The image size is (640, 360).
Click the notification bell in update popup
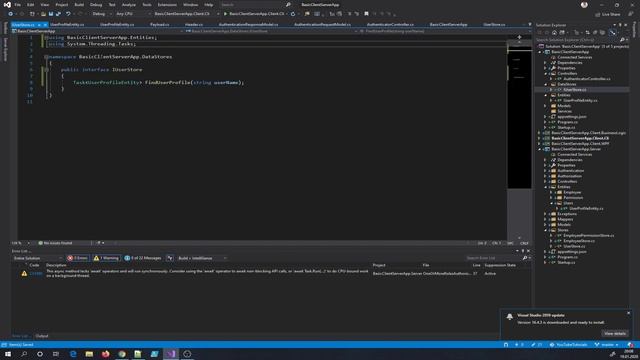(x=509, y=317)
